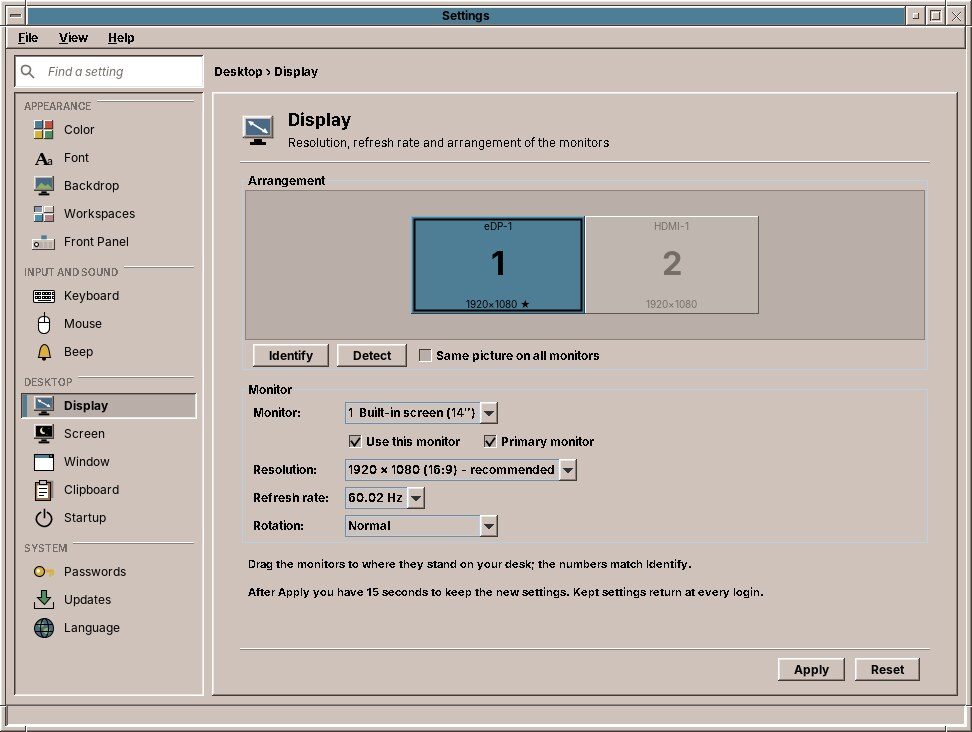Apply the display settings

point(811,669)
